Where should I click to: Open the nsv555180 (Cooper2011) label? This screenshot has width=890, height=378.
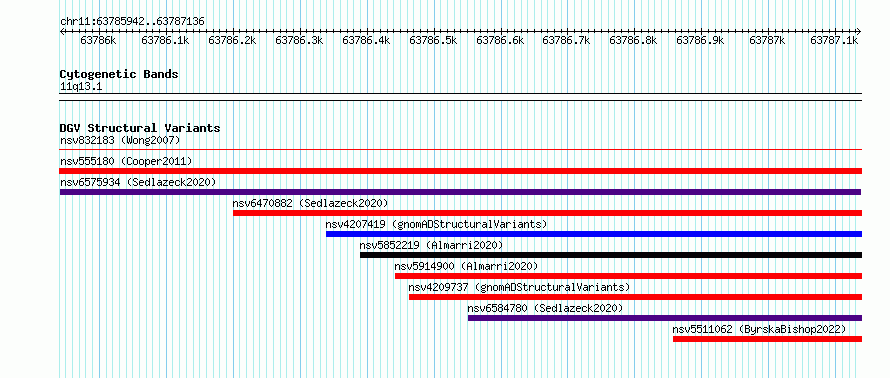[126, 161]
